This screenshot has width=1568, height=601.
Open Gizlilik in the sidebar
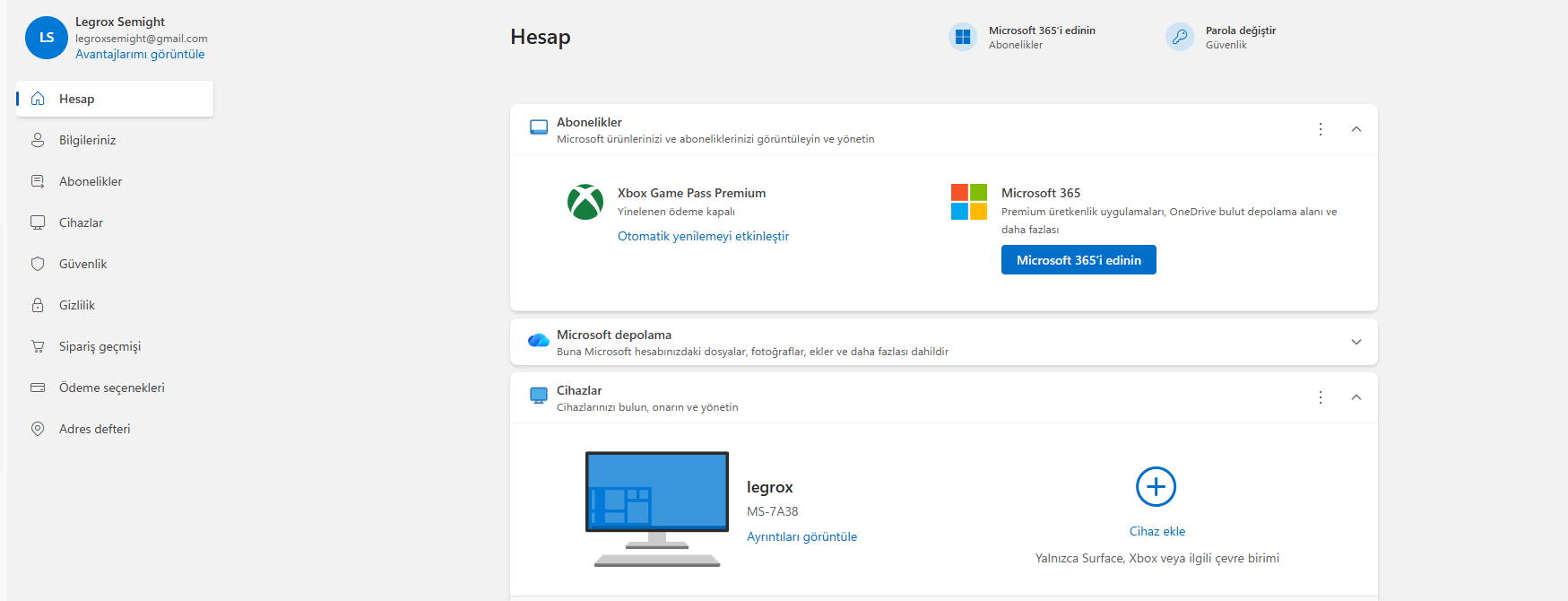tap(115, 305)
